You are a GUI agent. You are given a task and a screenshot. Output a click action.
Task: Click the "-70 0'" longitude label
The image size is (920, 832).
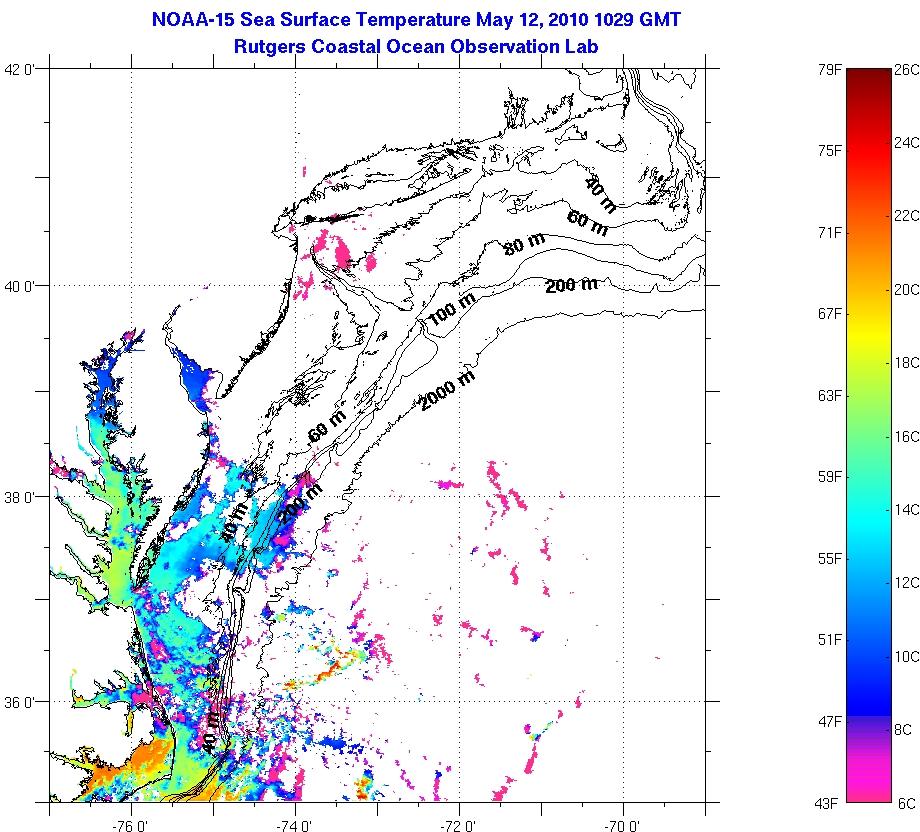(x=623, y=826)
